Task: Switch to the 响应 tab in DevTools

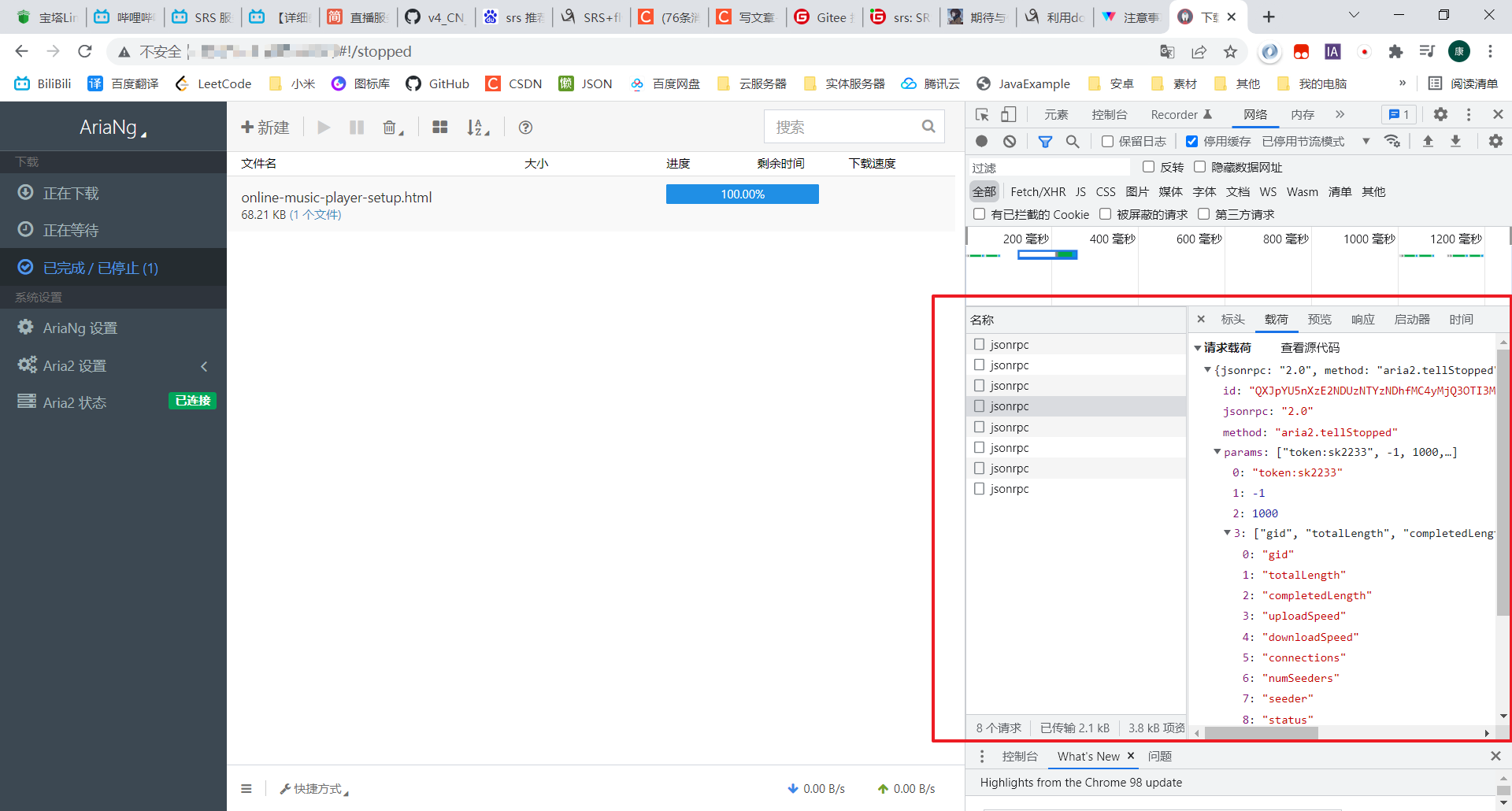Action: (1362, 319)
